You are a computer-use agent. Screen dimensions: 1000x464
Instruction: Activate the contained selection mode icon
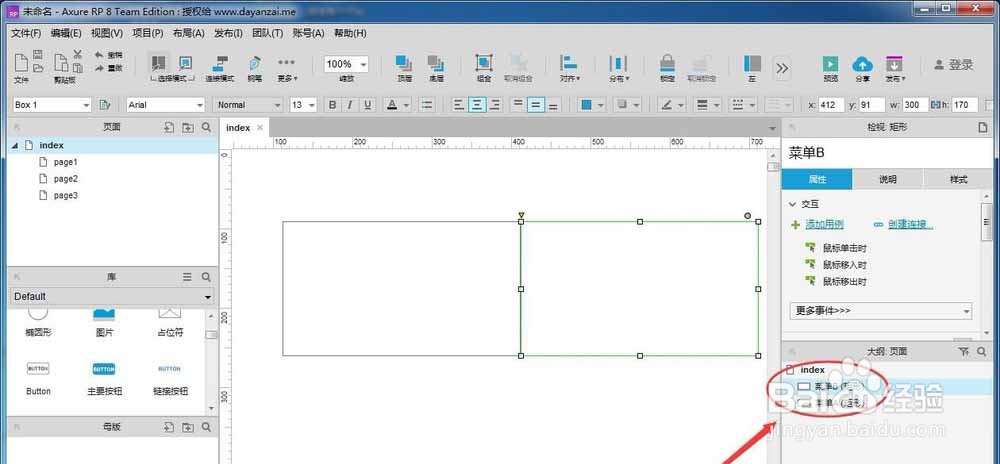point(186,63)
